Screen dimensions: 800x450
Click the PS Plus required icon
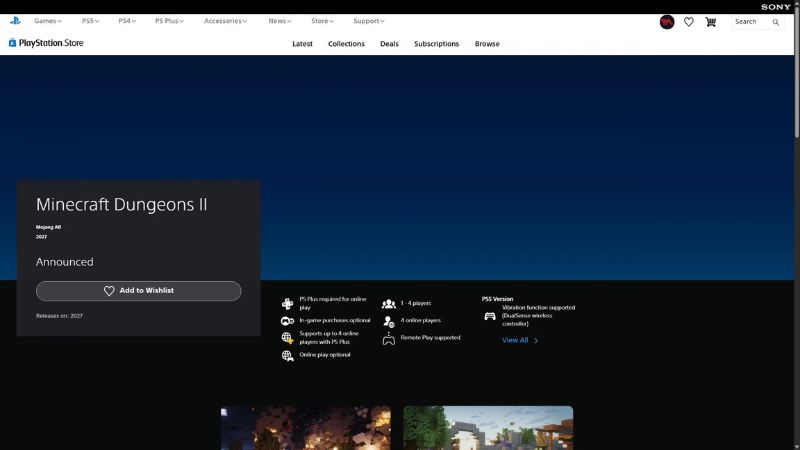pyautogui.click(x=287, y=304)
